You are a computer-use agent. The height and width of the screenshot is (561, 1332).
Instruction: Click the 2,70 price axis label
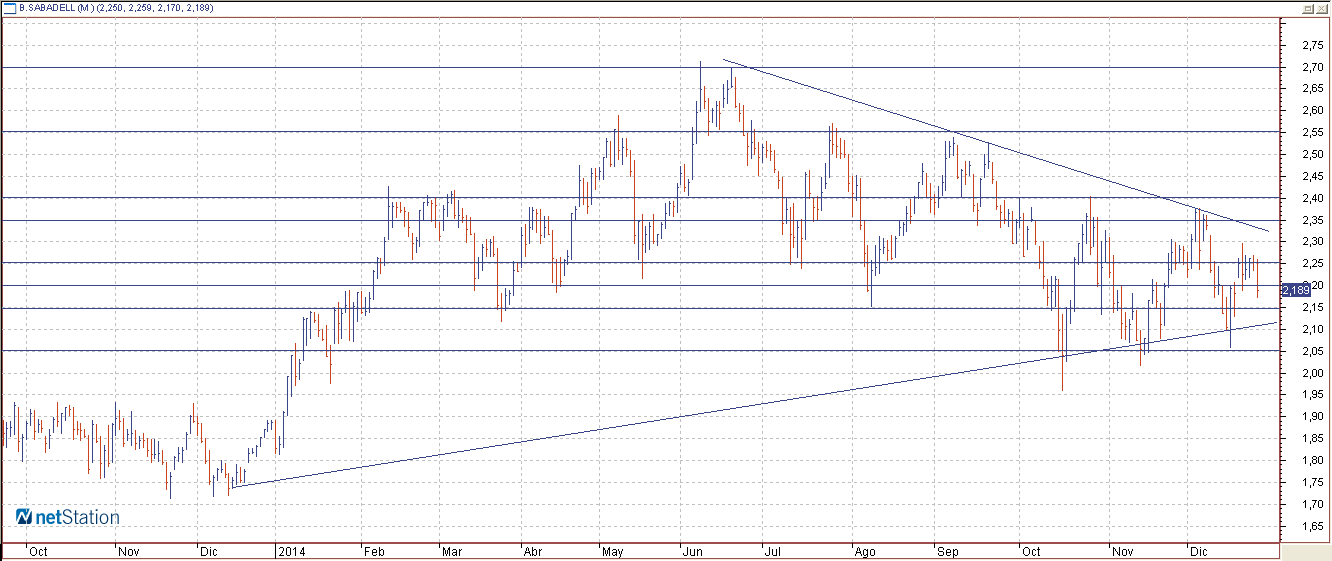tap(1313, 68)
